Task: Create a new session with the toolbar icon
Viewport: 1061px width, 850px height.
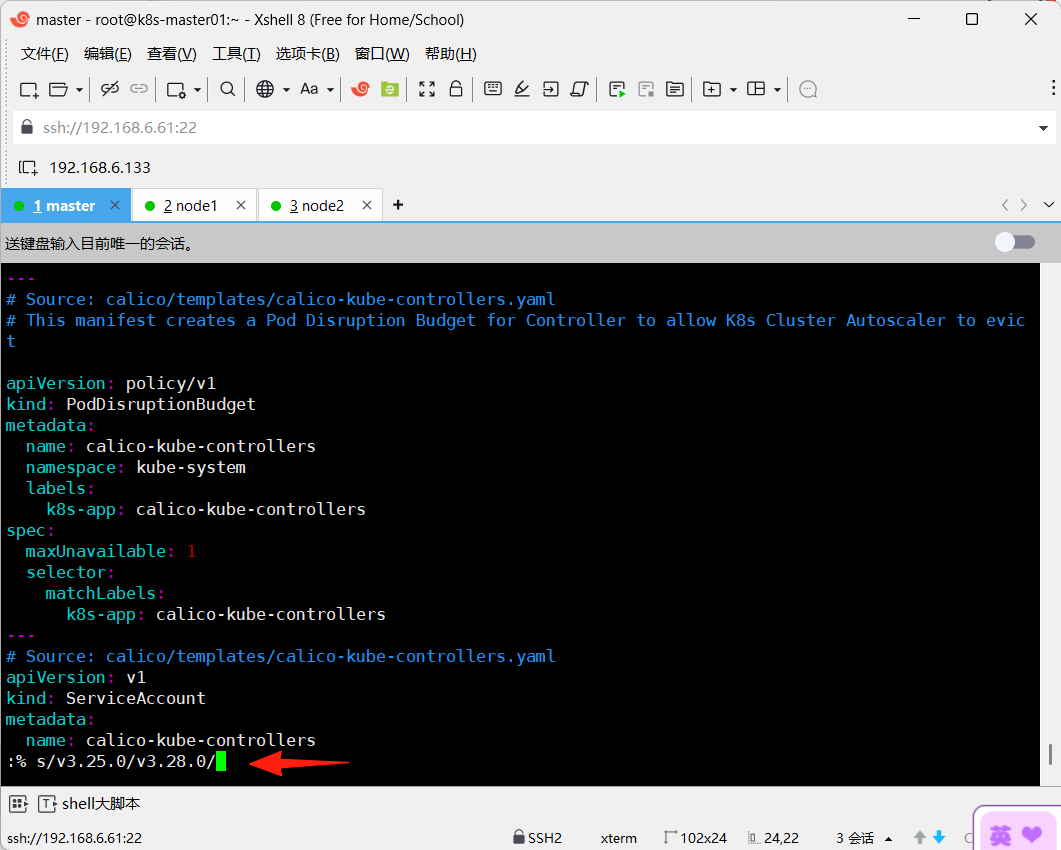Action: pyautogui.click(x=29, y=89)
